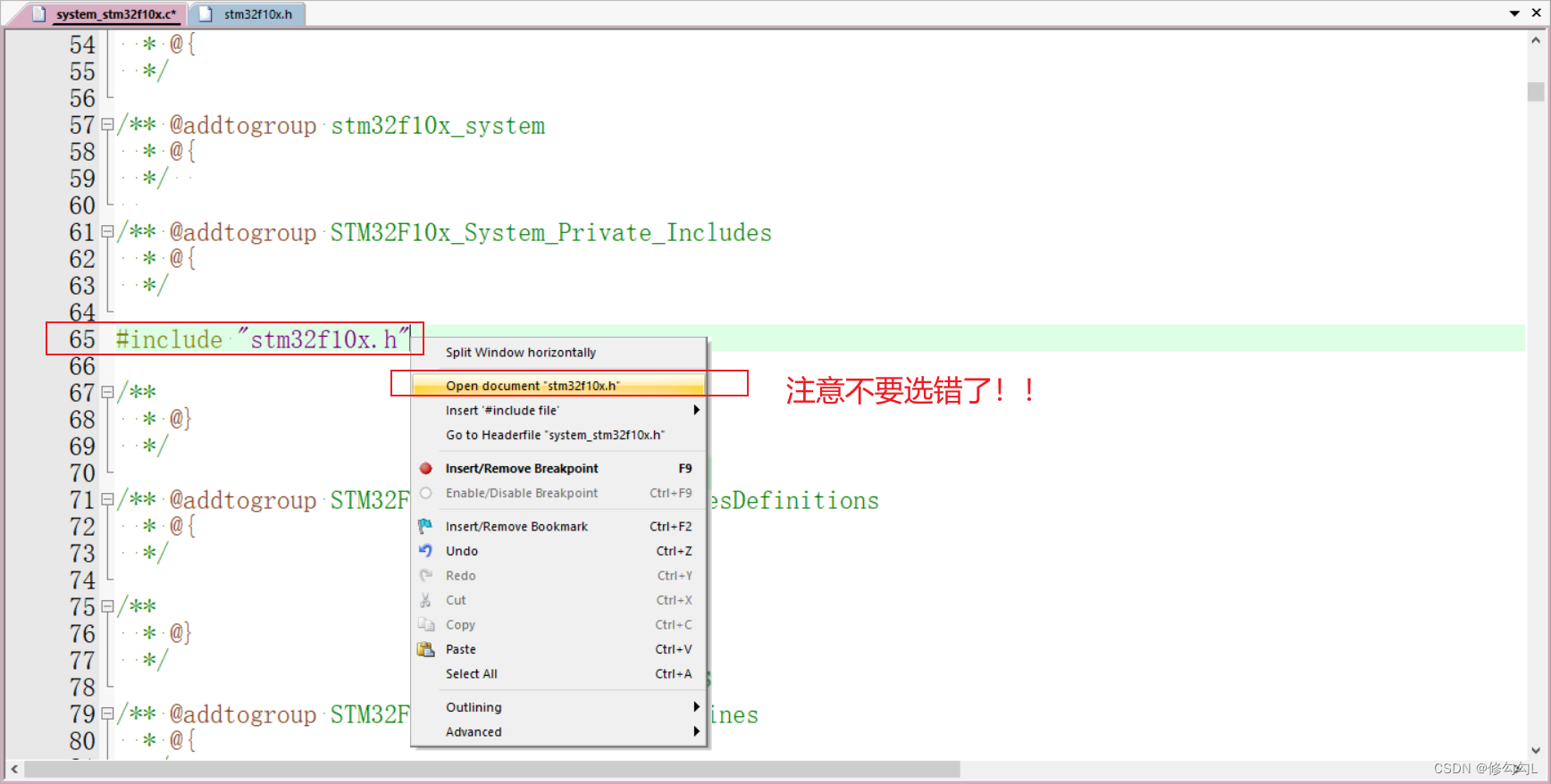Screen dimensions: 1551x784
Task: Choose Select All from the context menu
Action: [x=559, y=673]
